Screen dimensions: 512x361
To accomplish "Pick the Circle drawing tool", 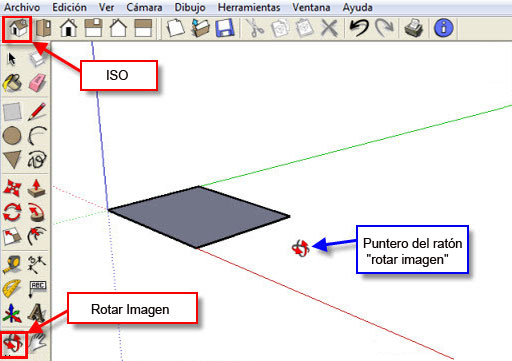I will click(12, 136).
